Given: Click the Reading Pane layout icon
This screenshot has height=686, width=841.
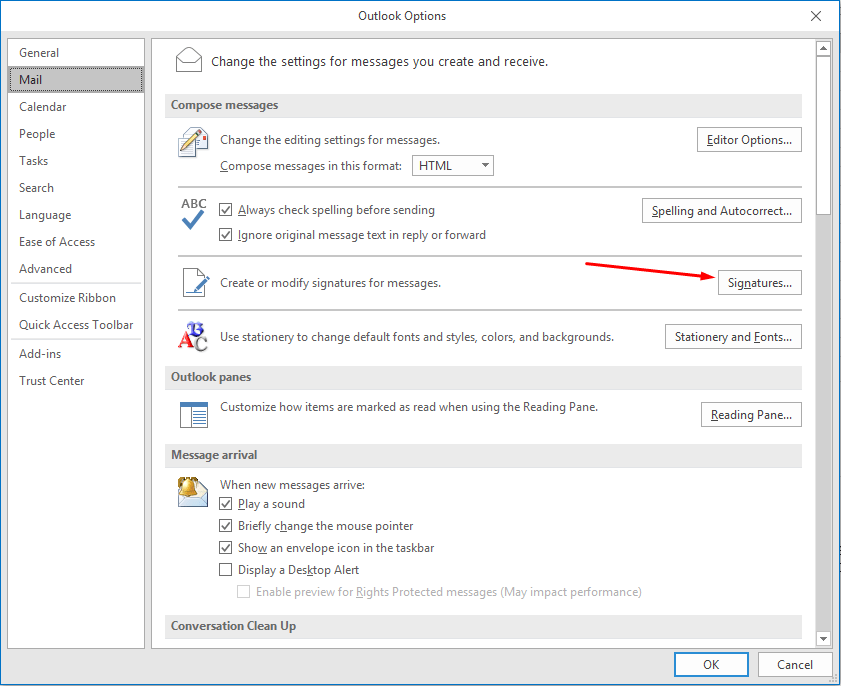Looking at the screenshot, I should point(194,415).
